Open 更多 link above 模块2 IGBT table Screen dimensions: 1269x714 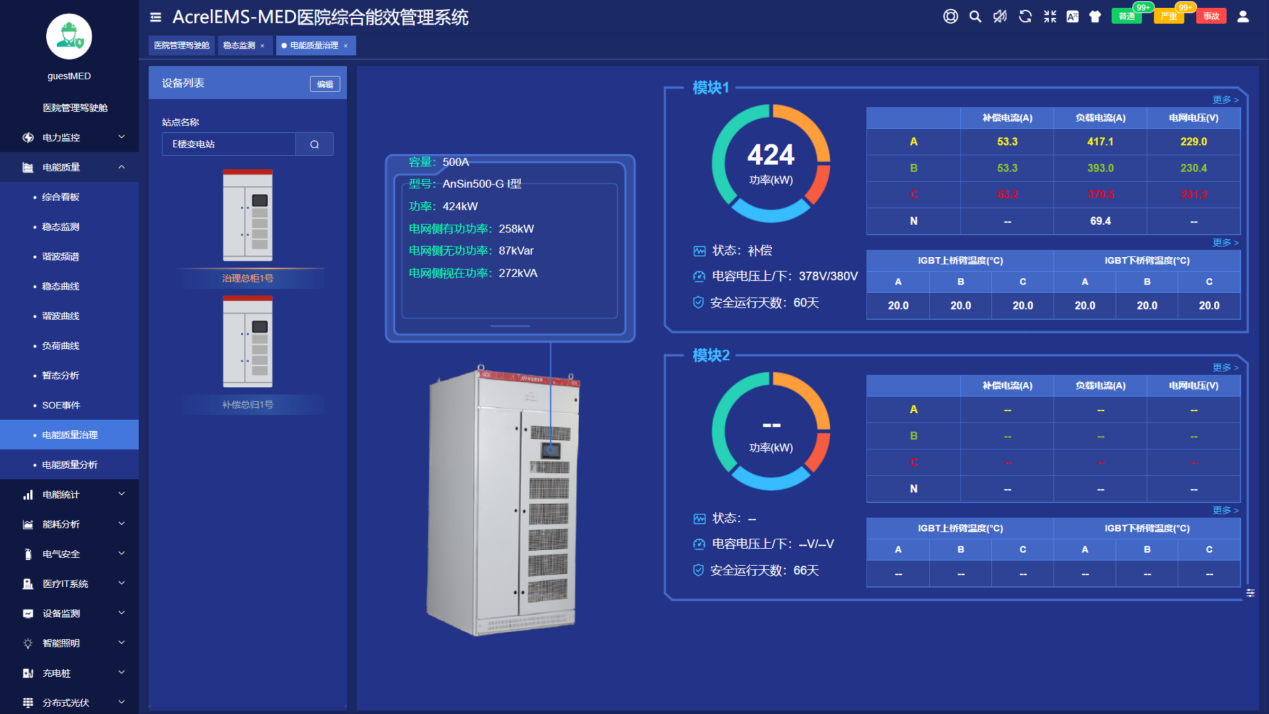[x=1226, y=510]
